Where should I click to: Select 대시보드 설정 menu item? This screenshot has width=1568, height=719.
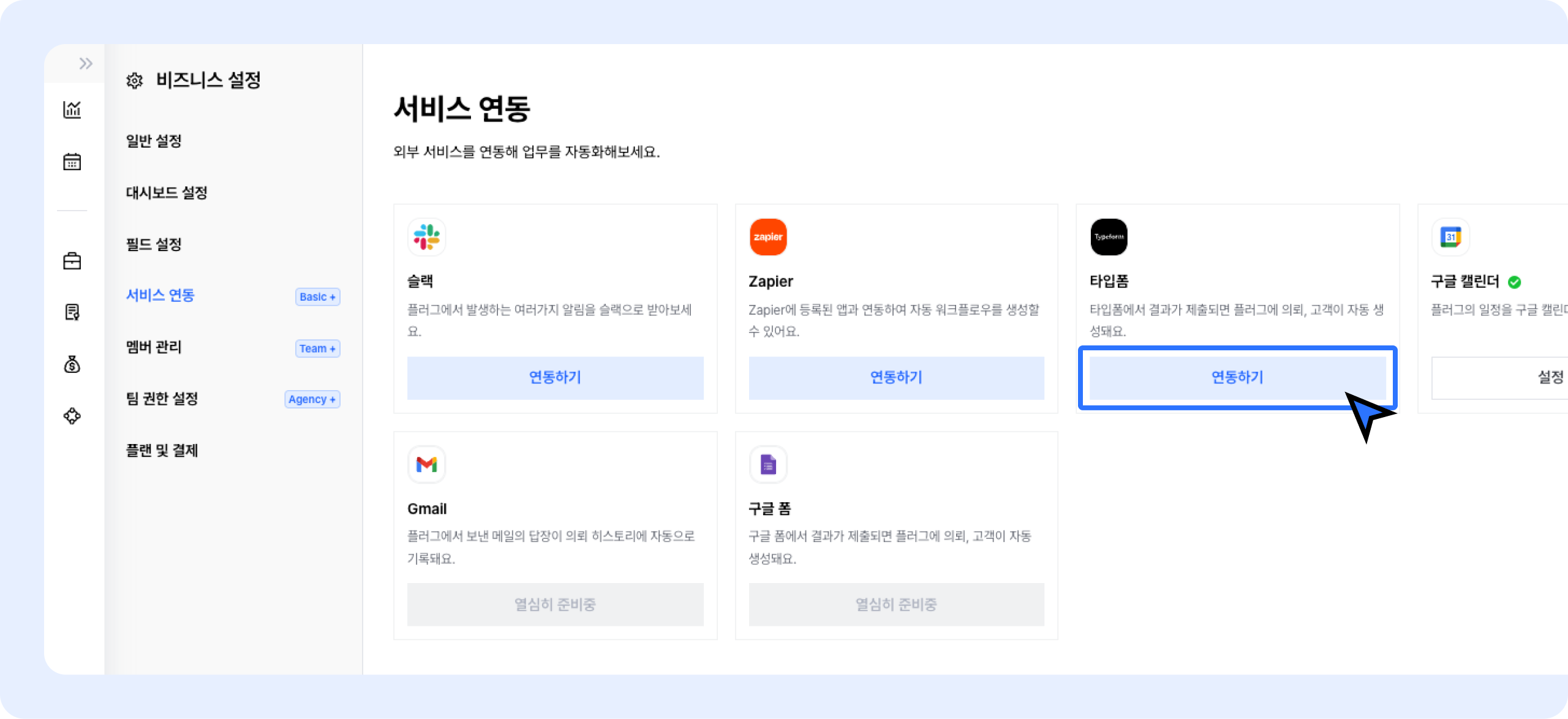167,193
